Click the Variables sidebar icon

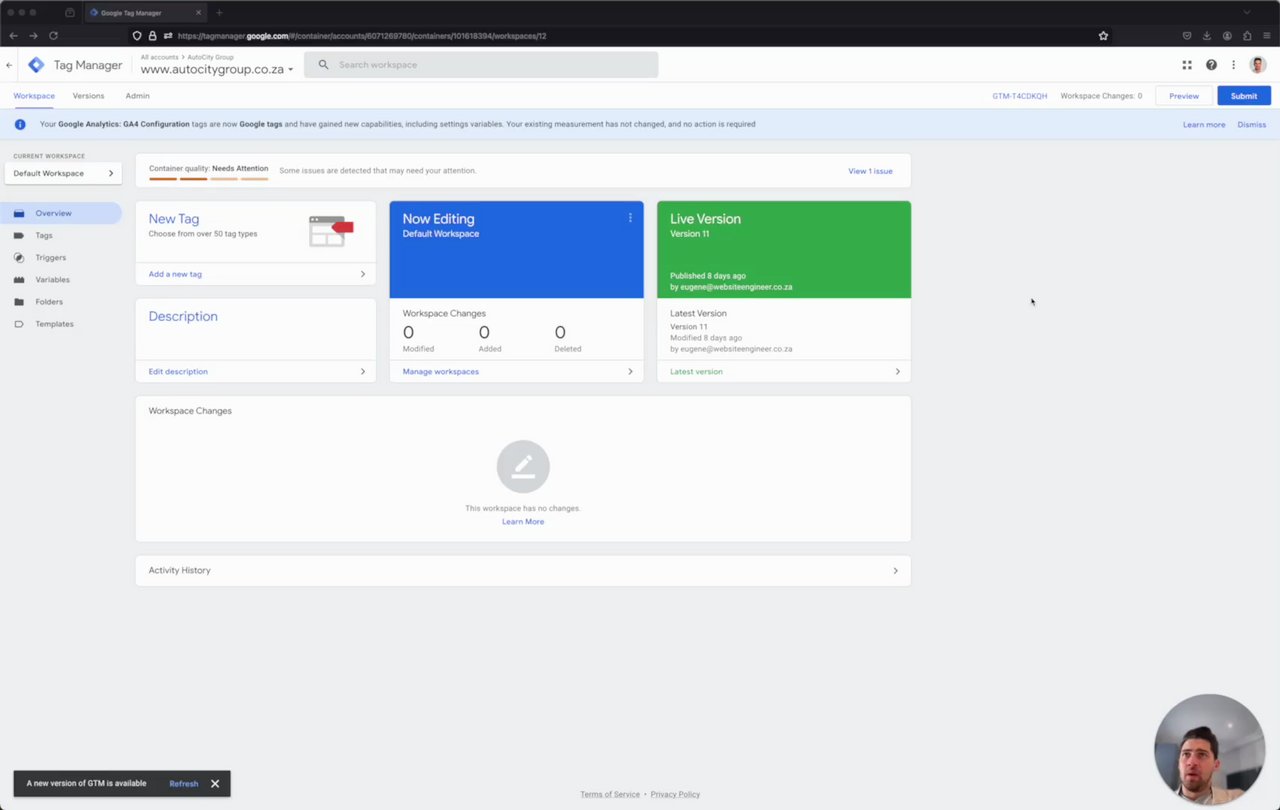click(x=19, y=279)
